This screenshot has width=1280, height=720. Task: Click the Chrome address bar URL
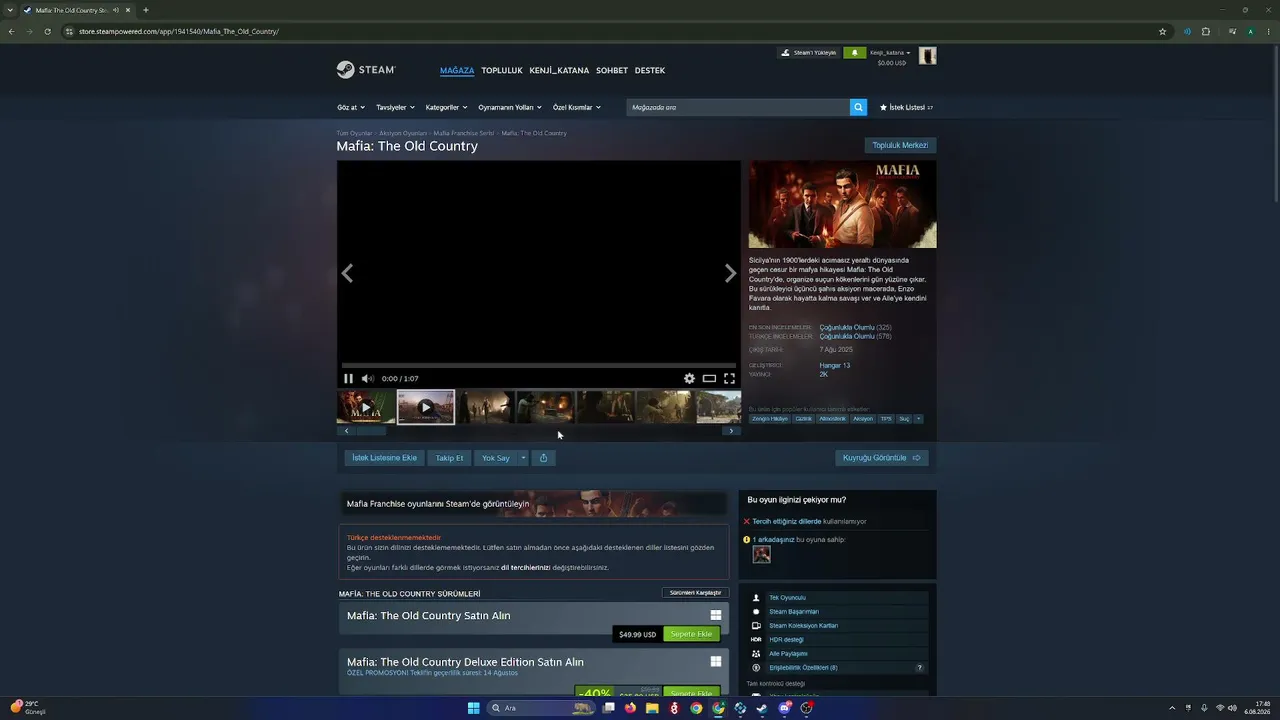tap(178, 31)
